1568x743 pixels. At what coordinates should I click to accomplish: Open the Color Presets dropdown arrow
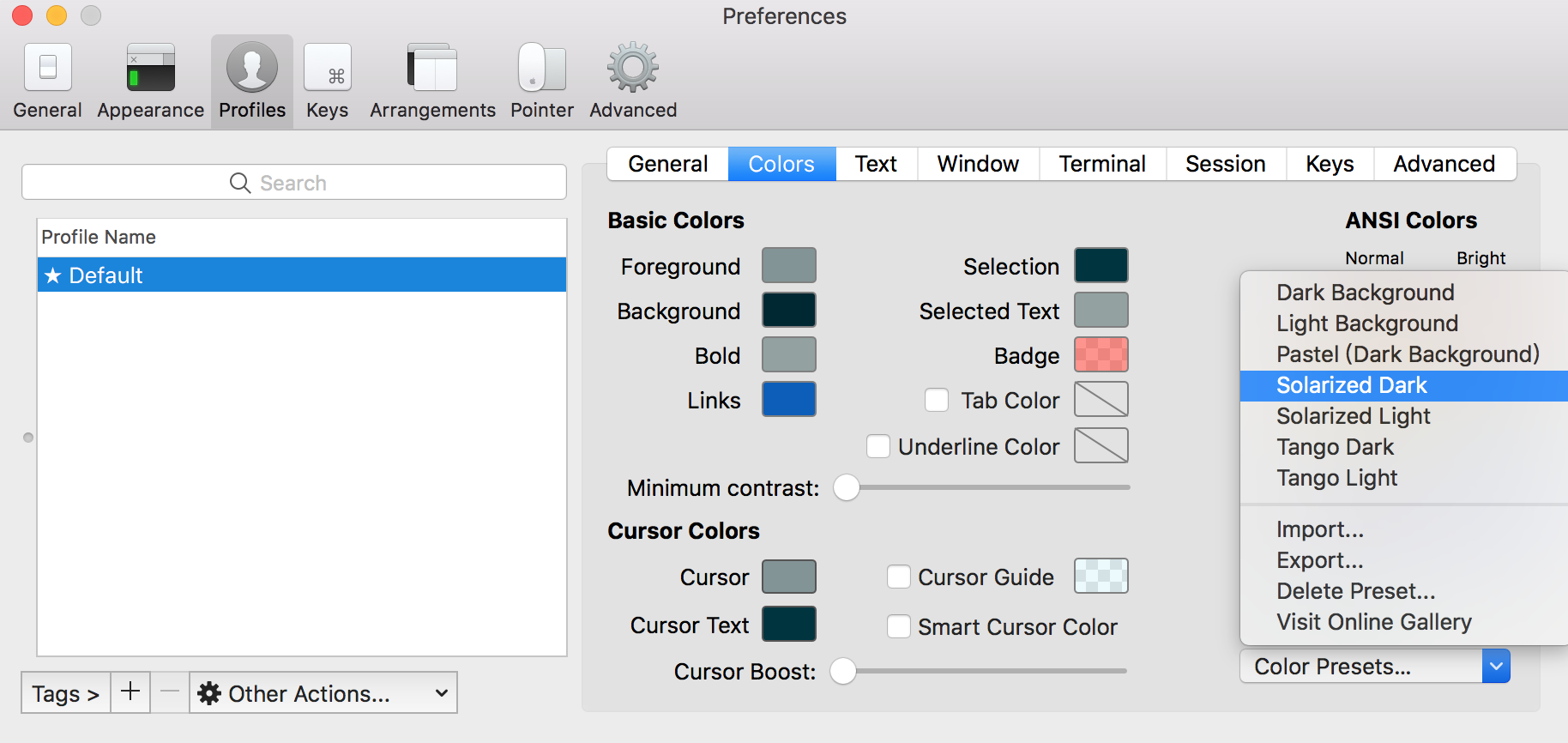(1496, 666)
